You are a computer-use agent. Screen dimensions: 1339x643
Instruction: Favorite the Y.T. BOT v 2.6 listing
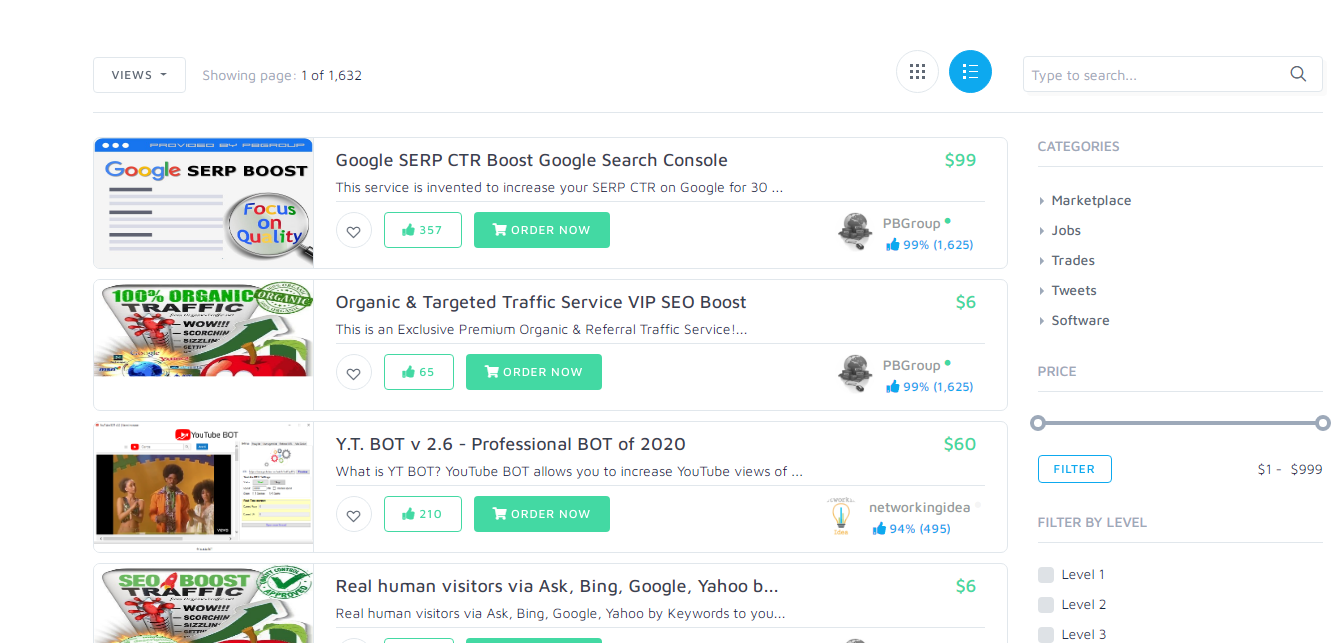353,514
